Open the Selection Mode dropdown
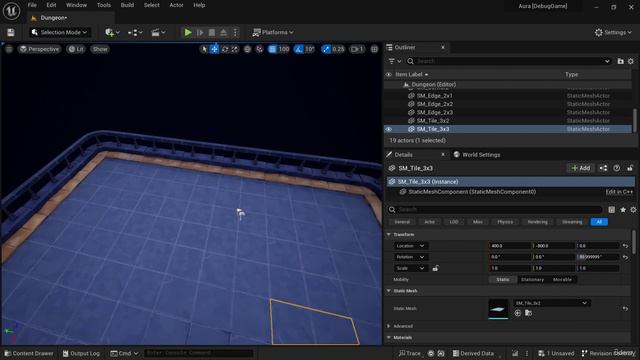 point(60,32)
